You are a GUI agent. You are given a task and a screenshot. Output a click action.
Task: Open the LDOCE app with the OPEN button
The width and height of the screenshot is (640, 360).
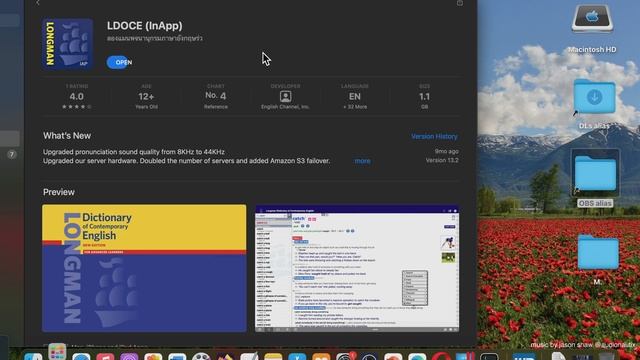[x=120, y=62]
